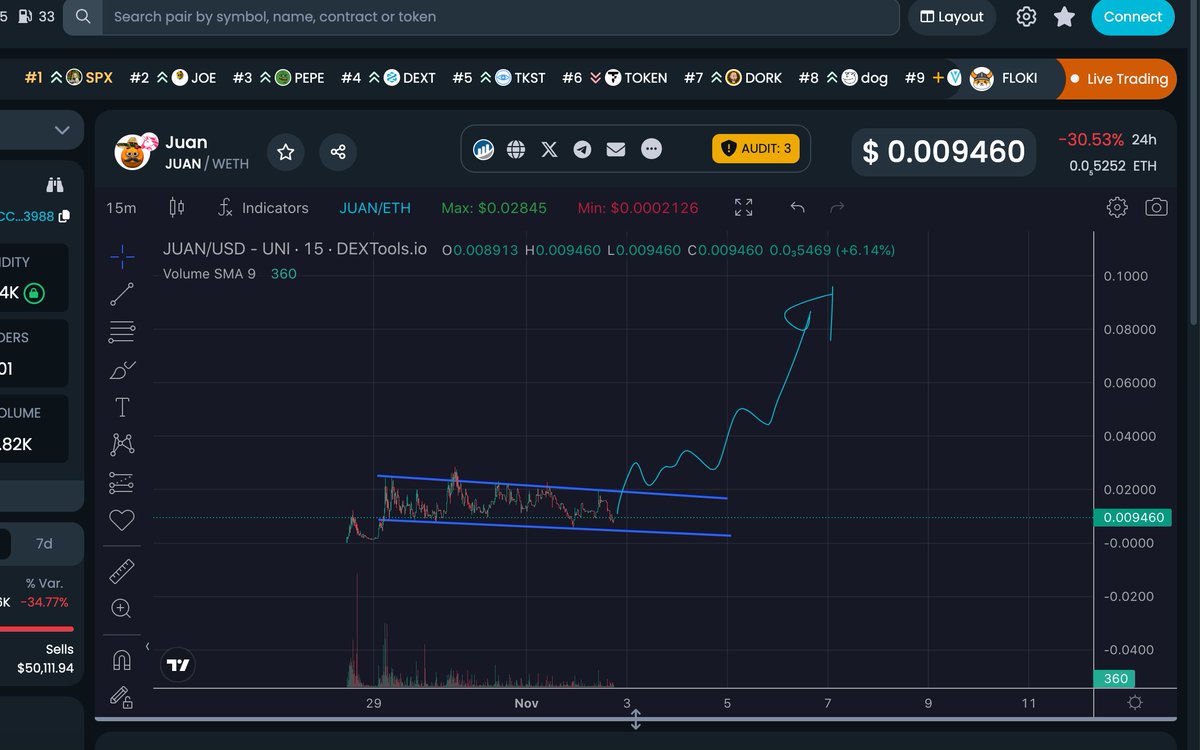Select the ruler measurement tool

[121, 571]
